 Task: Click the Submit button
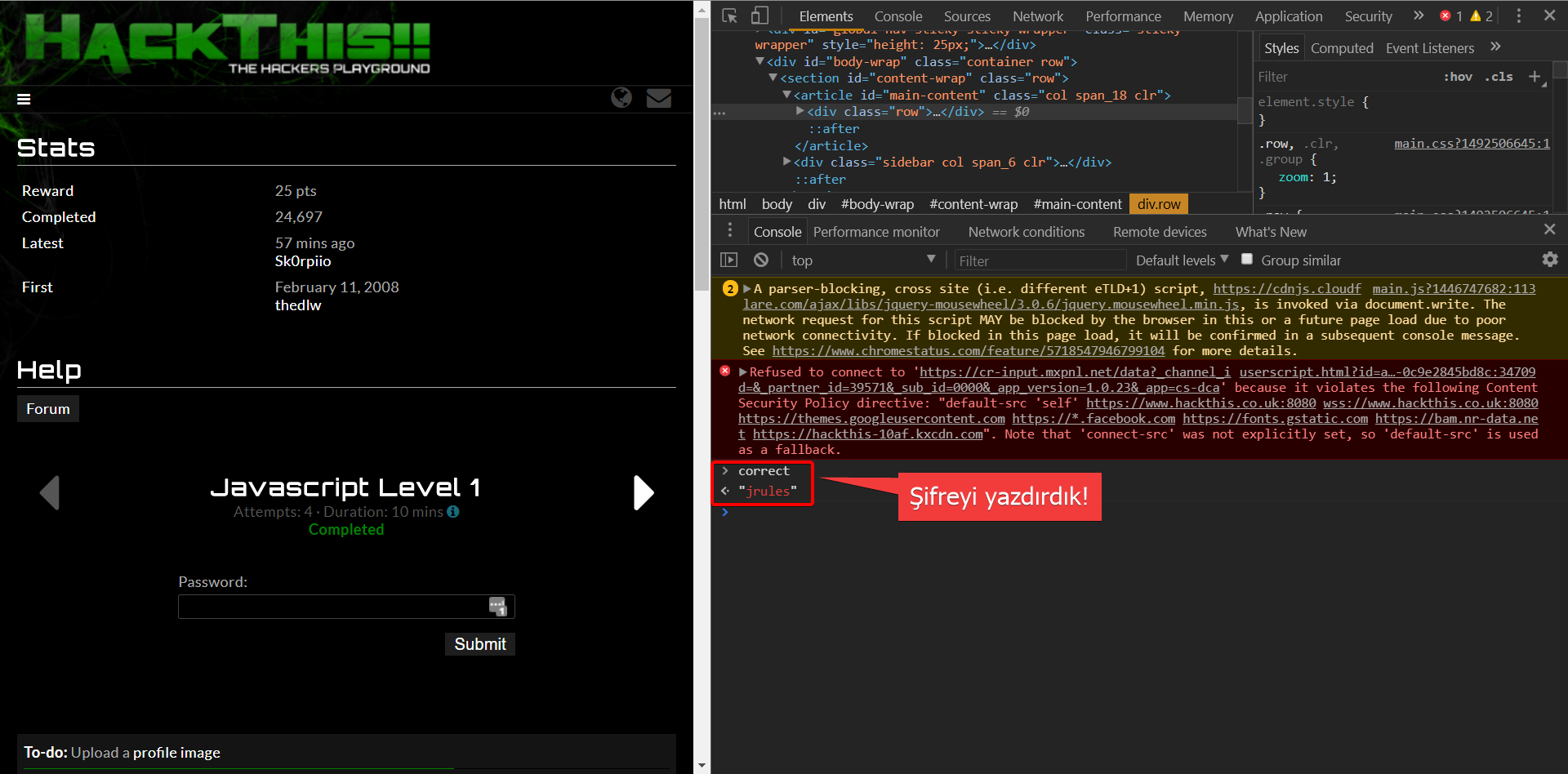pyautogui.click(x=480, y=644)
